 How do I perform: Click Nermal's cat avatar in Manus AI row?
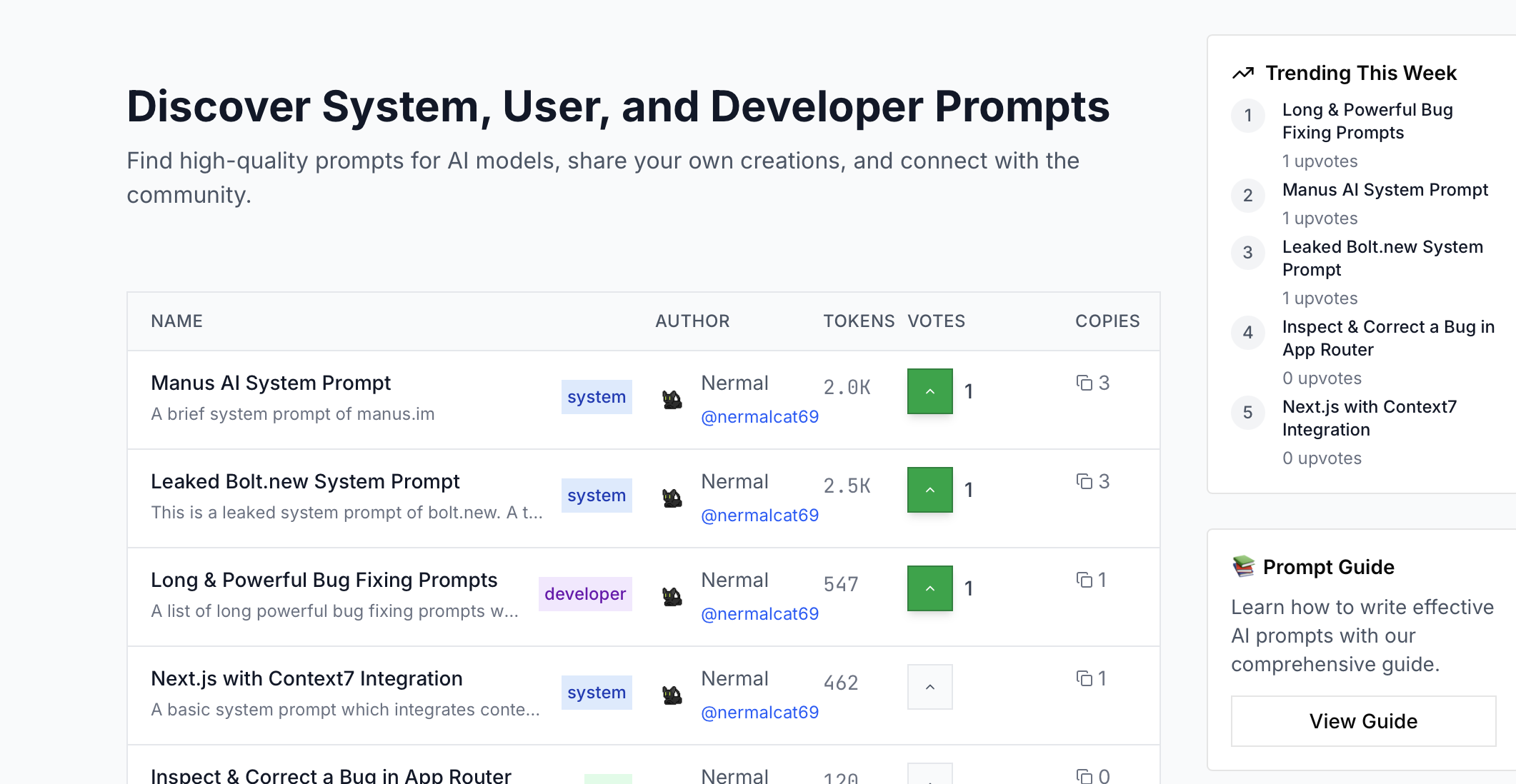672,400
